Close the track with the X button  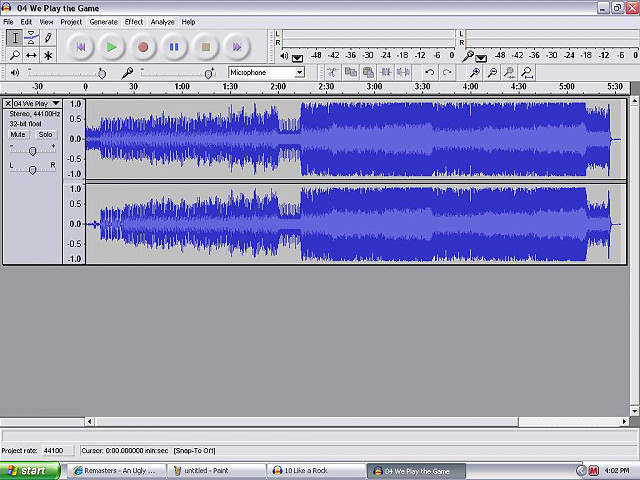pyautogui.click(x=8, y=103)
